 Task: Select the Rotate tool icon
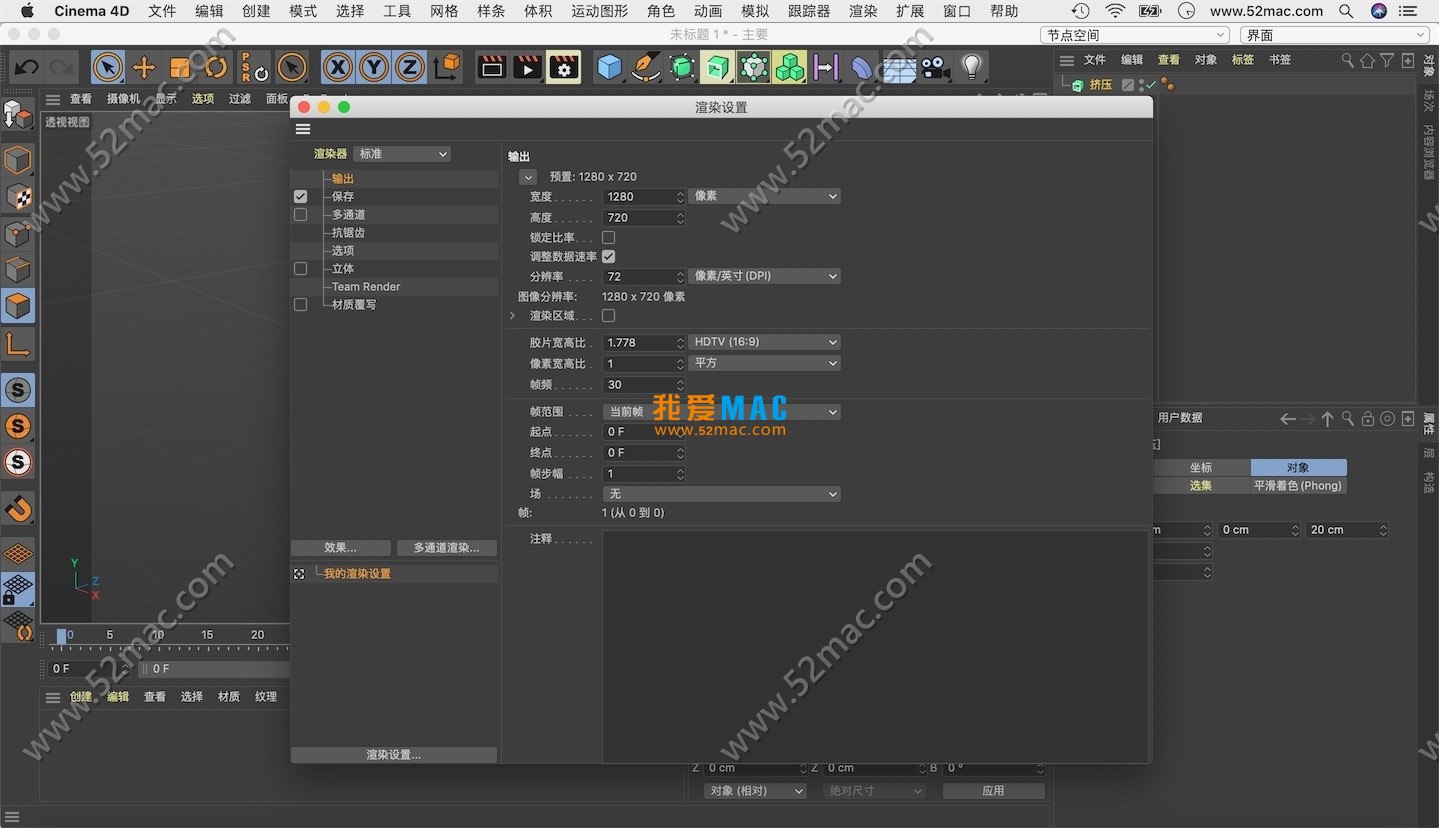[x=215, y=67]
